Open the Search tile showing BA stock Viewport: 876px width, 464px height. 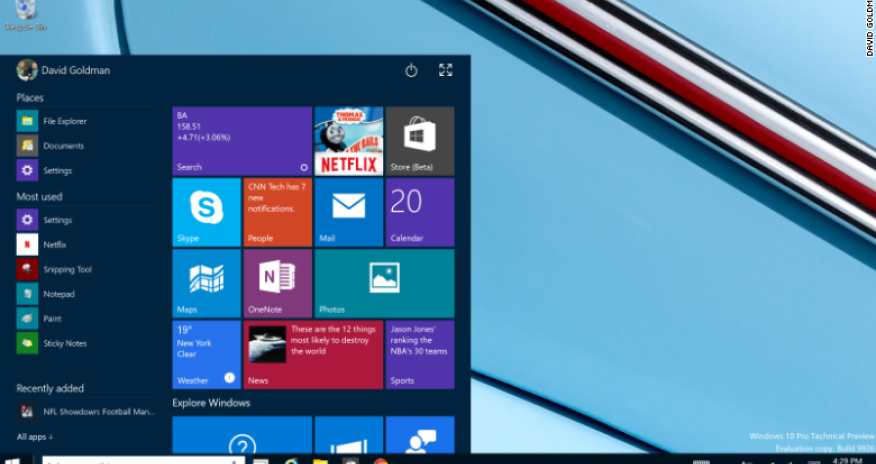[242, 141]
